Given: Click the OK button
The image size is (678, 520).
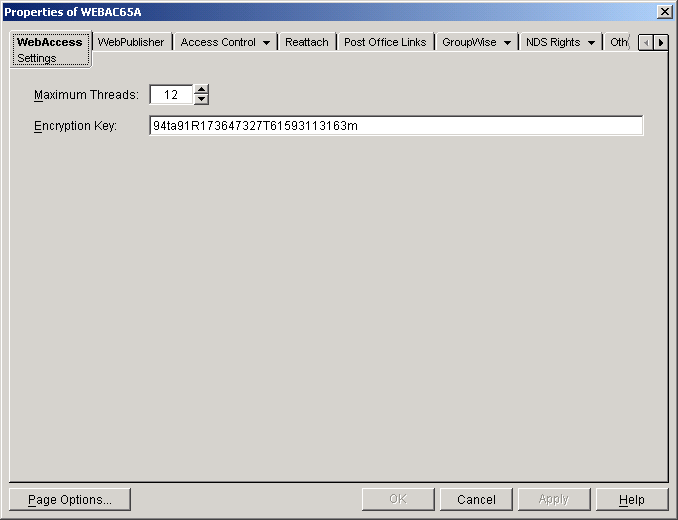Looking at the screenshot, I should [x=398, y=500].
